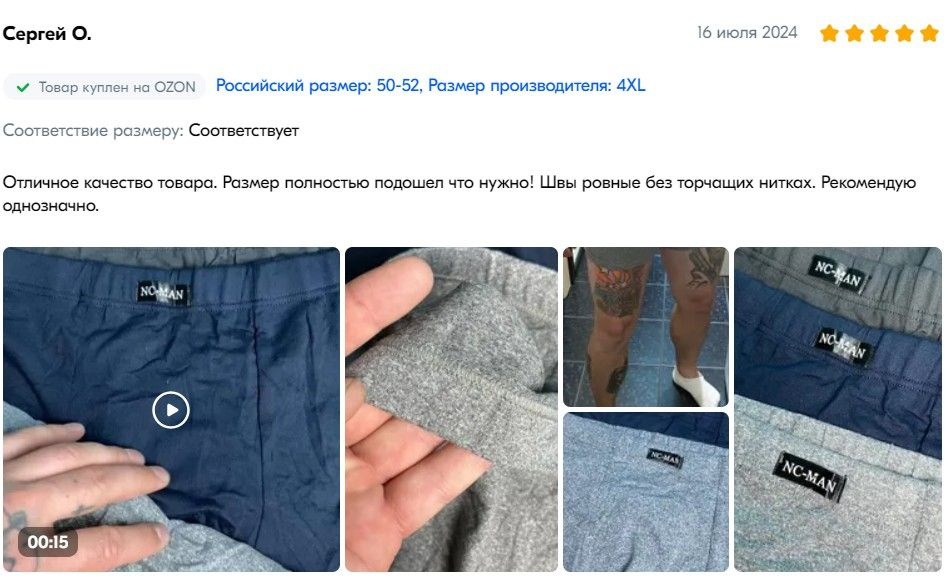Open the photo of the hand holding gray fabric
Image resolution: width=947 pixels, height=579 pixels.
point(451,409)
